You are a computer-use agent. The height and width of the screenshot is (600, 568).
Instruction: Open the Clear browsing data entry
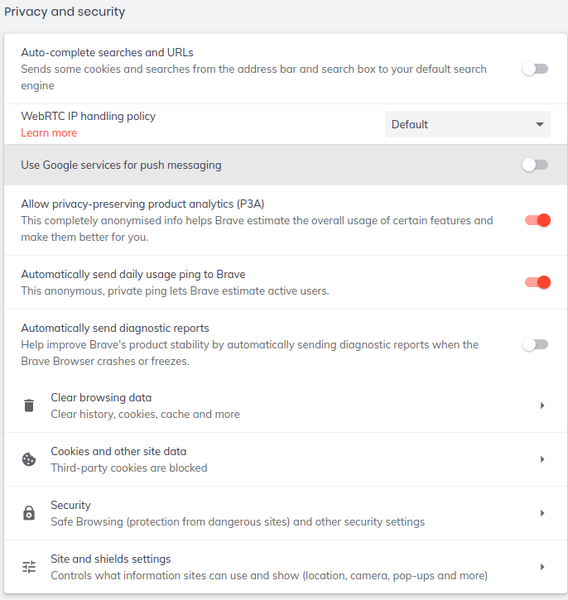click(286, 406)
